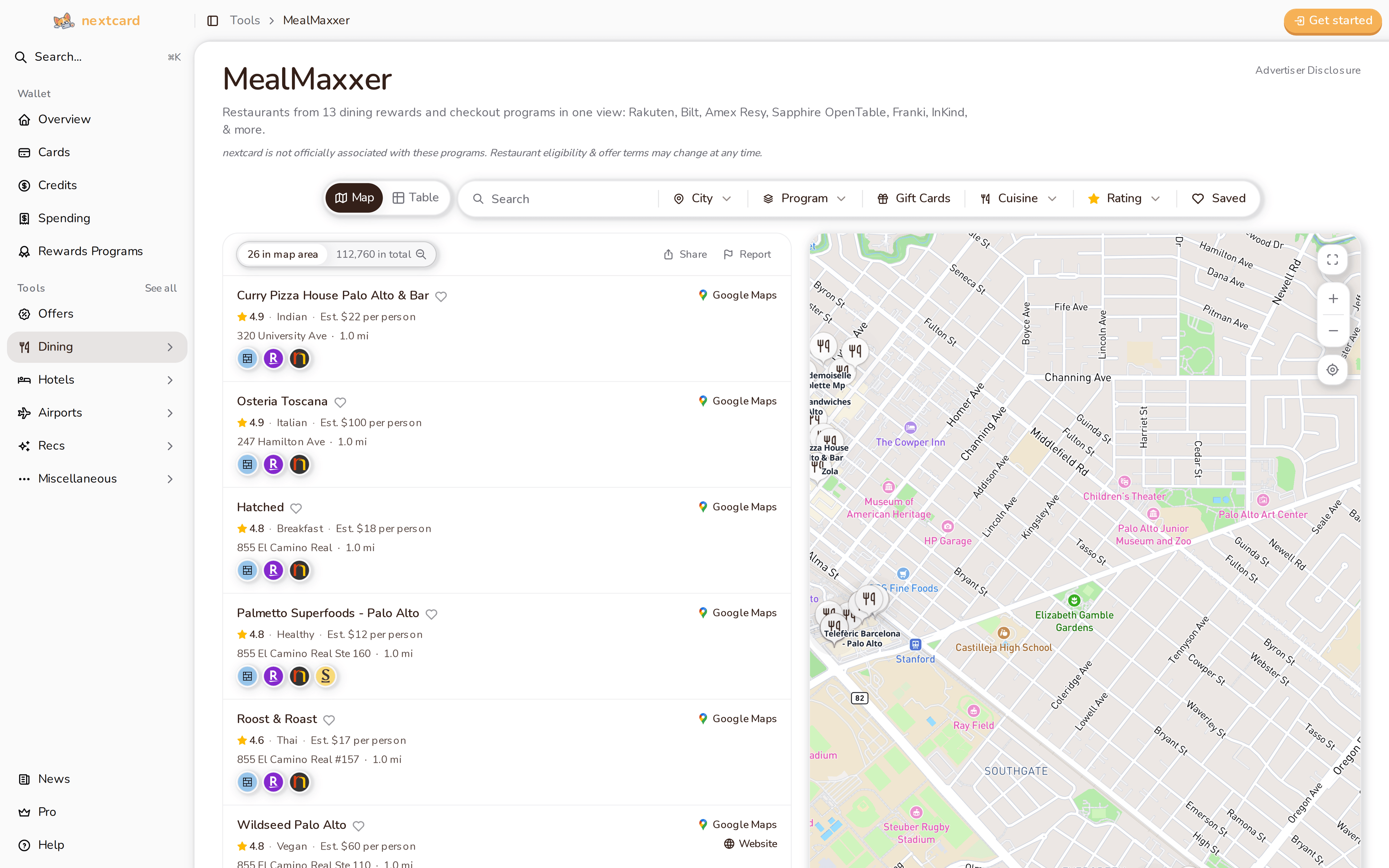
Task: Switch to Table view
Action: coord(416,198)
